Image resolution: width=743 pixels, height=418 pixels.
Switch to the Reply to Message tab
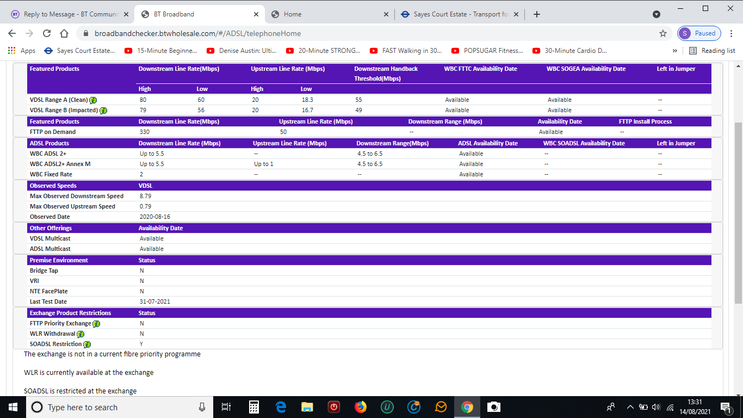click(70, 14)
